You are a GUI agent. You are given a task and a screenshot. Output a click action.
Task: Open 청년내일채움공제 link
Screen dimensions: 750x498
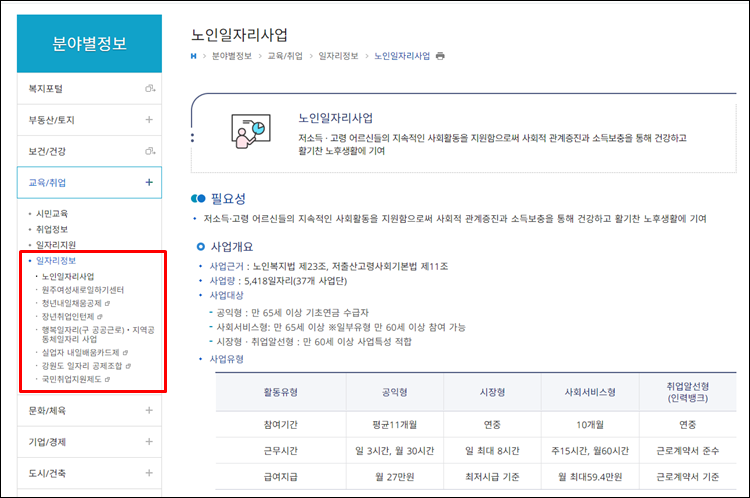(x=72, y=303)
